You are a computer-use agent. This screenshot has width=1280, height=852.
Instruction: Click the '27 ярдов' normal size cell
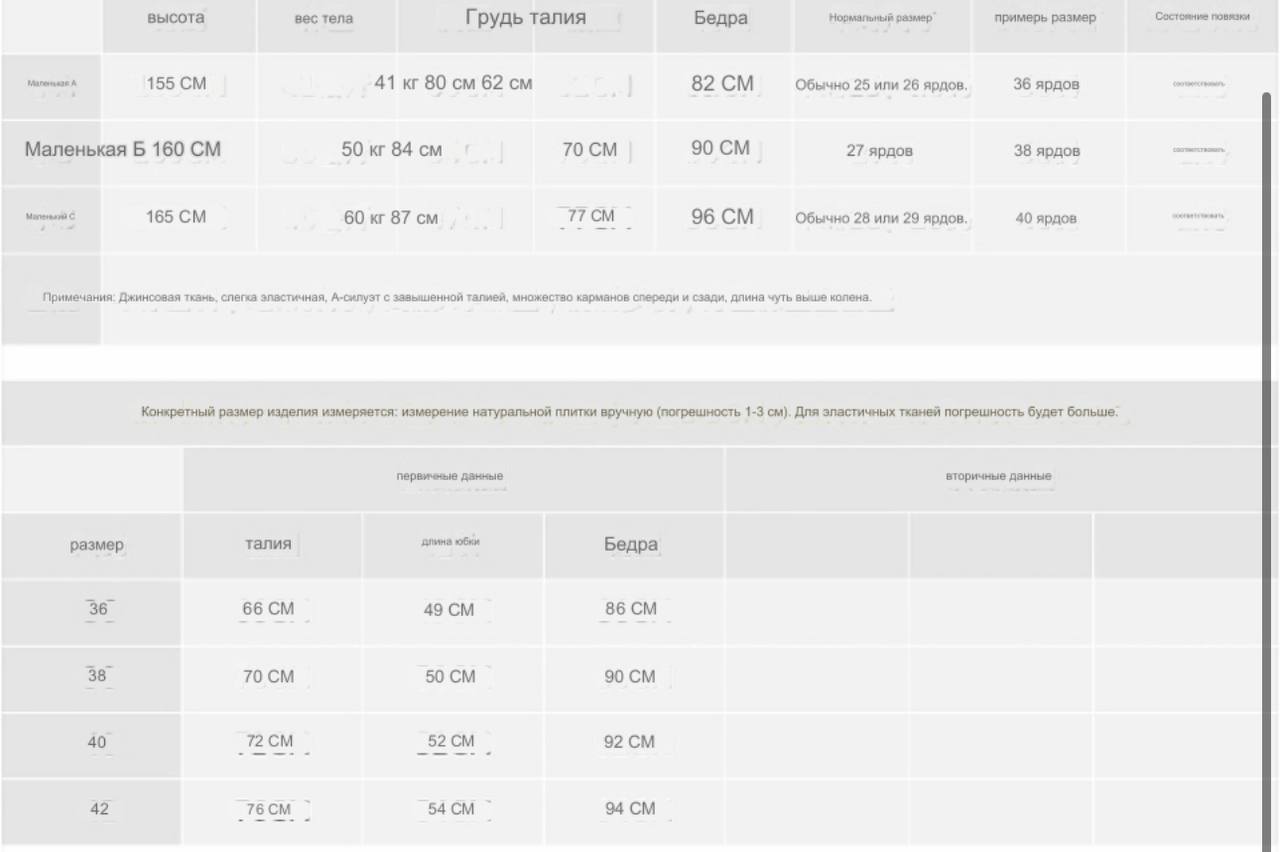click(x=880, y=152)
